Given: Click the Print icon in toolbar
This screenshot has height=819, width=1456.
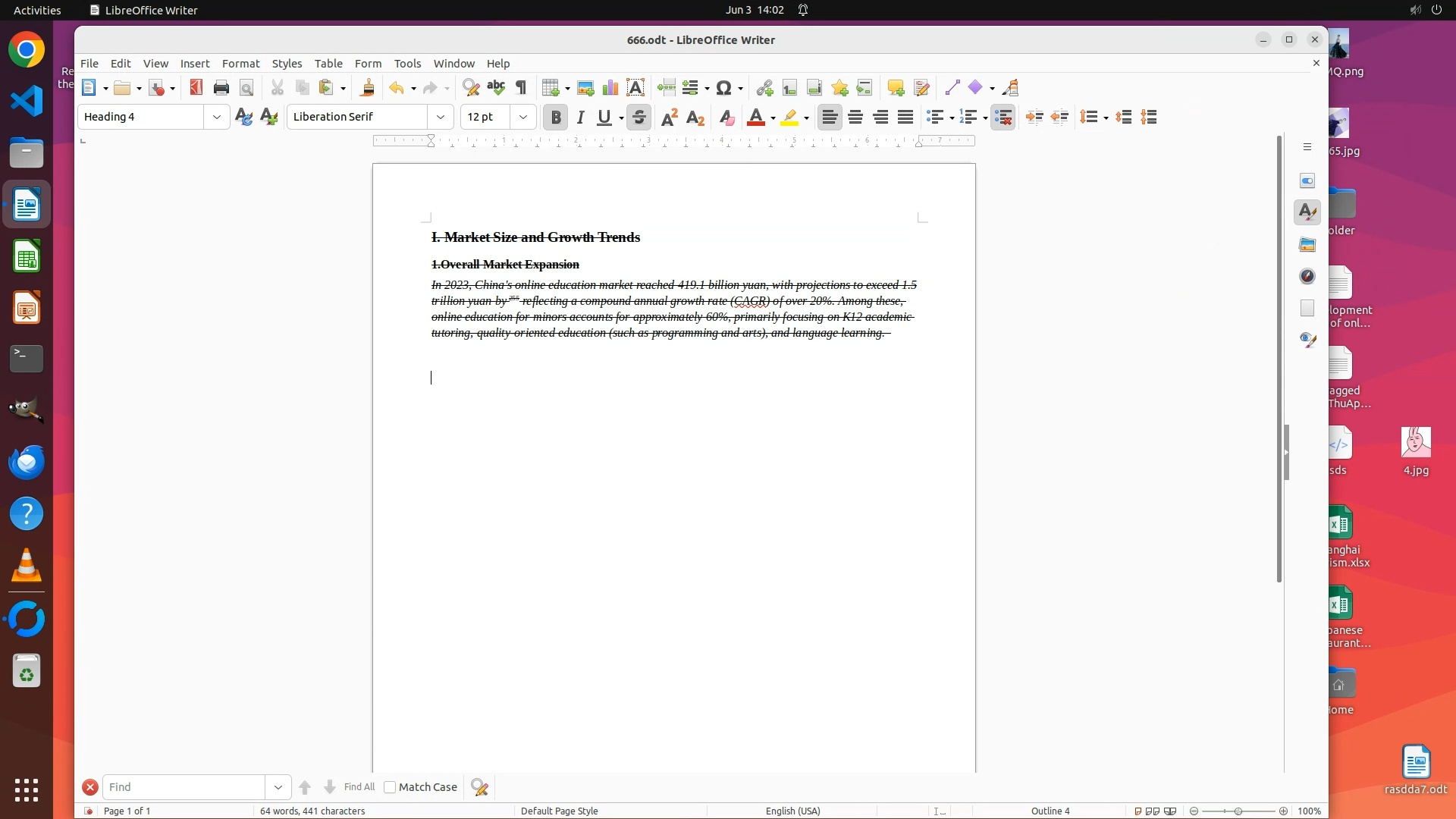Looking at the screenshot, I should tap(221, 88).
